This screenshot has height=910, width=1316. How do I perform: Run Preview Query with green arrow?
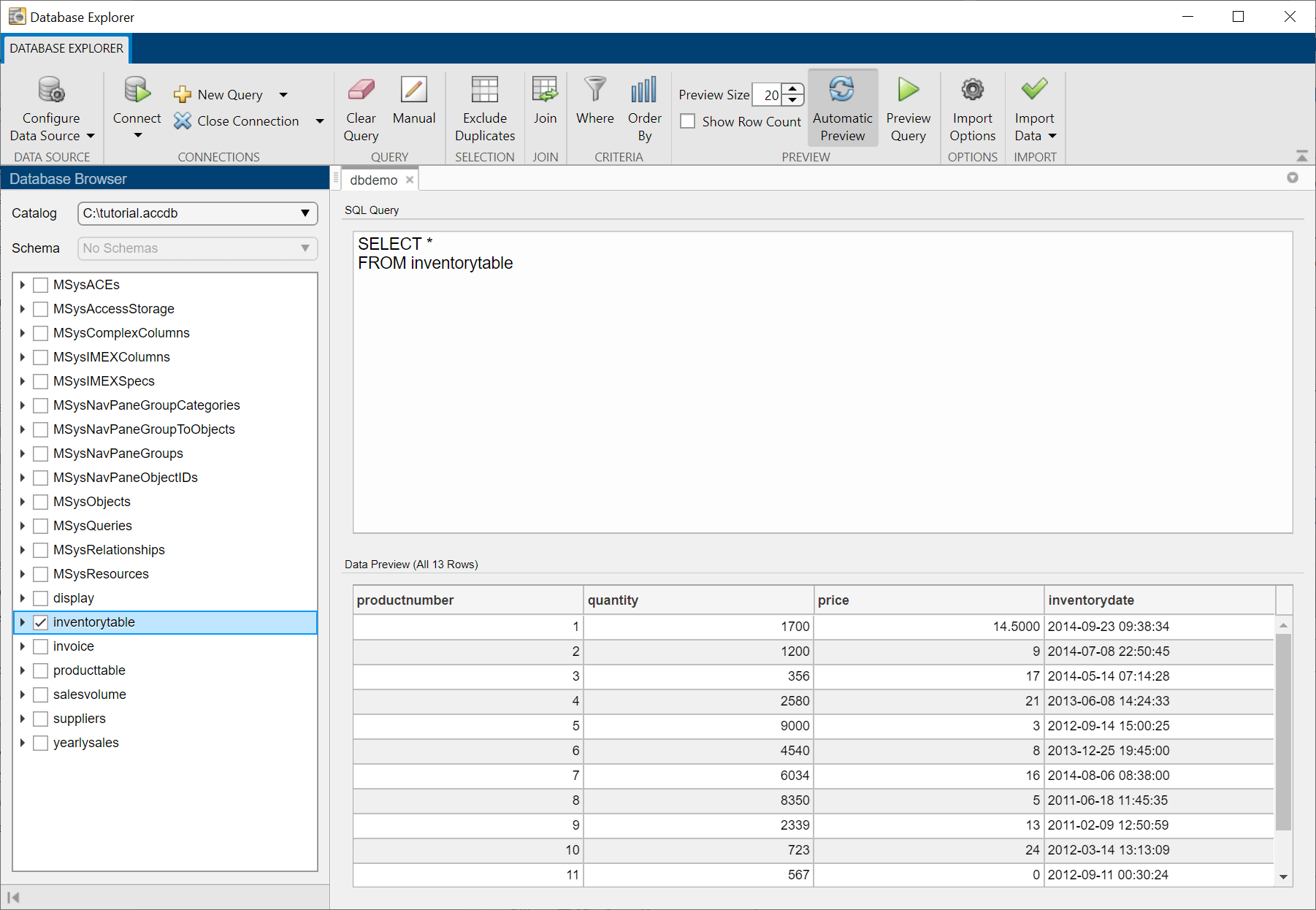(x=908, y=91)
